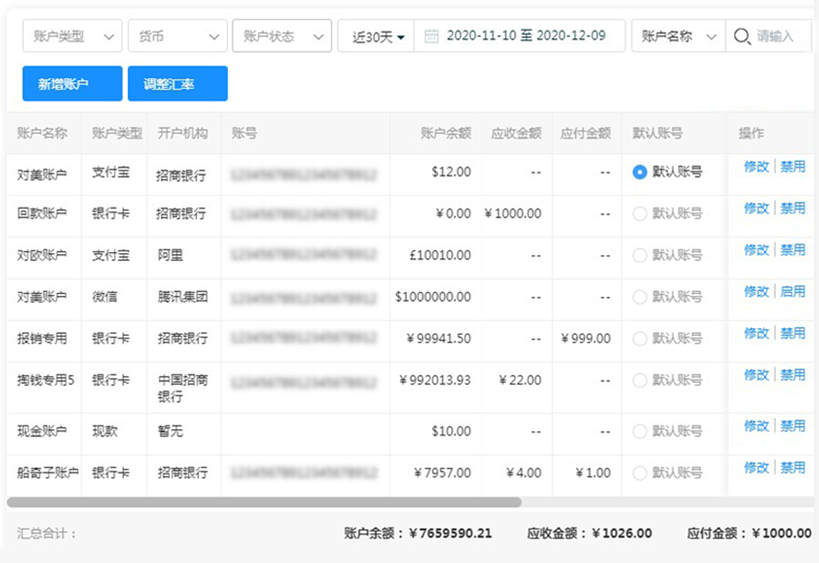
Task: Click 禁用 for 报销专用
Action: click(x=792, y=333)
